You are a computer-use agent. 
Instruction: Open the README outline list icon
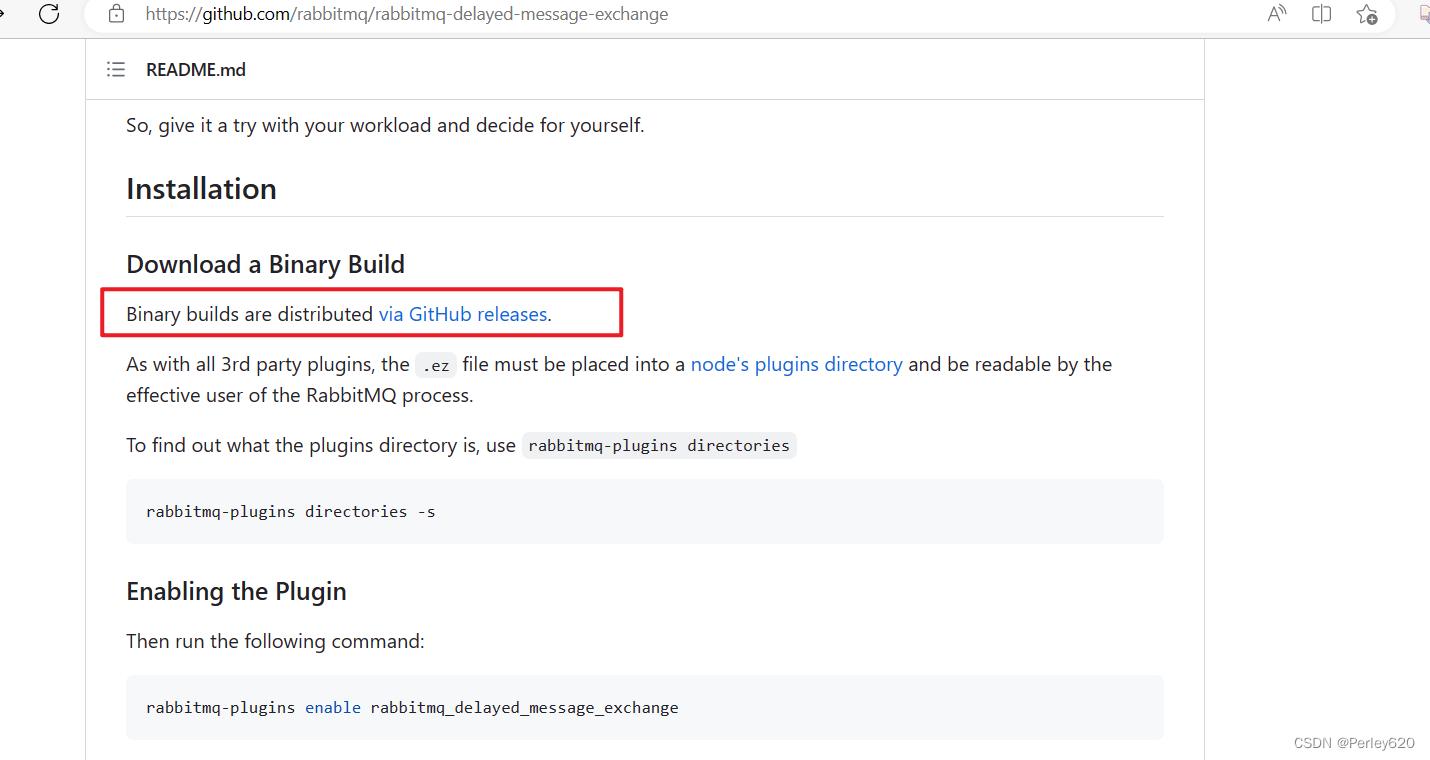point(116,69)
